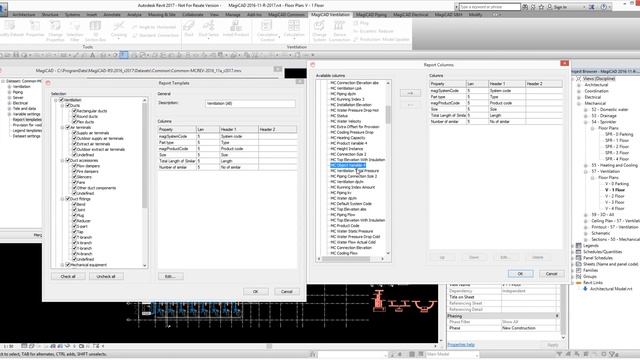Open the Architecture ribbon tab
640x360 pixels.
tap(24, 15)
